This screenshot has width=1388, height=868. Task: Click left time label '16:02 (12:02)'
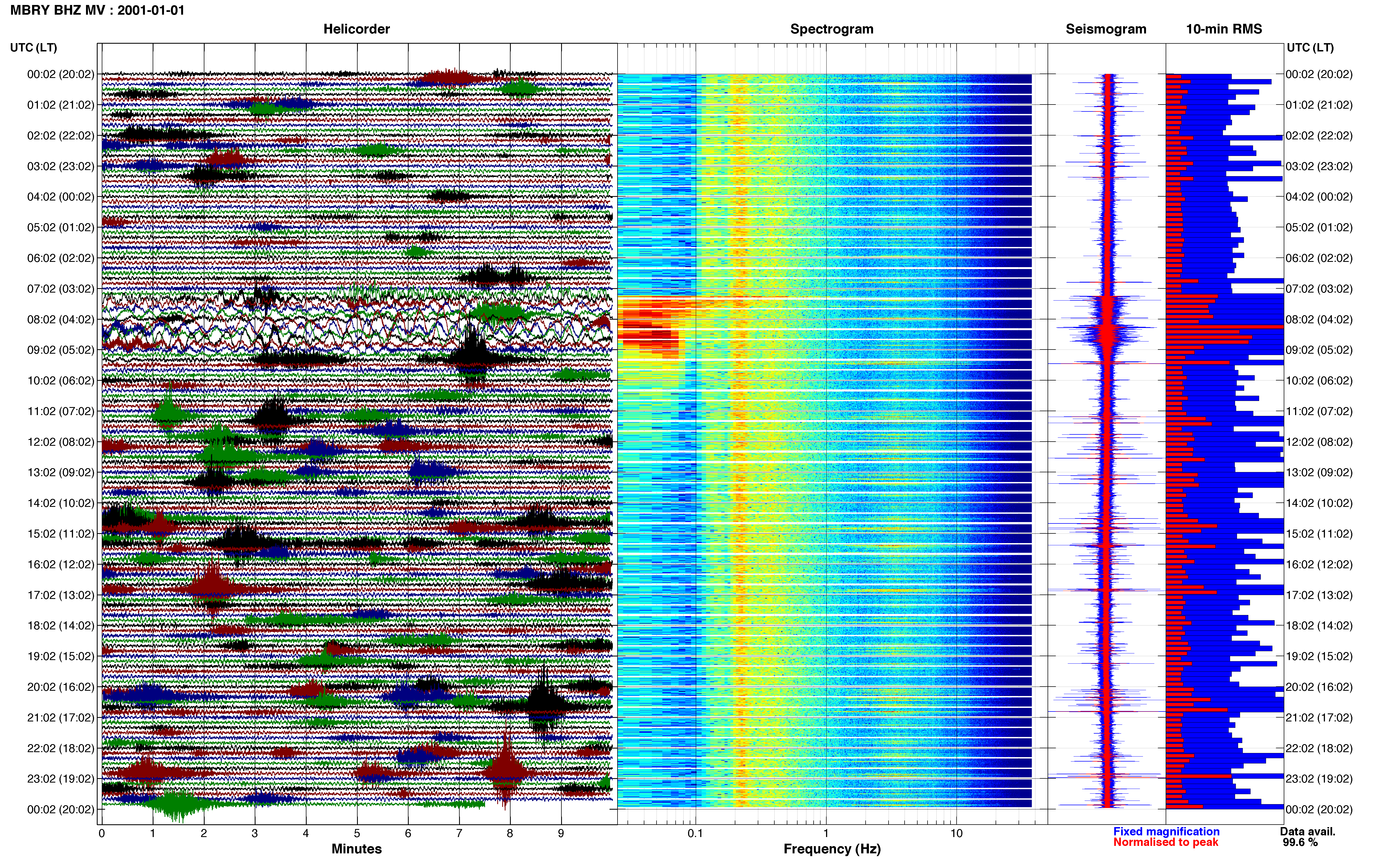[x=61, y=564]
